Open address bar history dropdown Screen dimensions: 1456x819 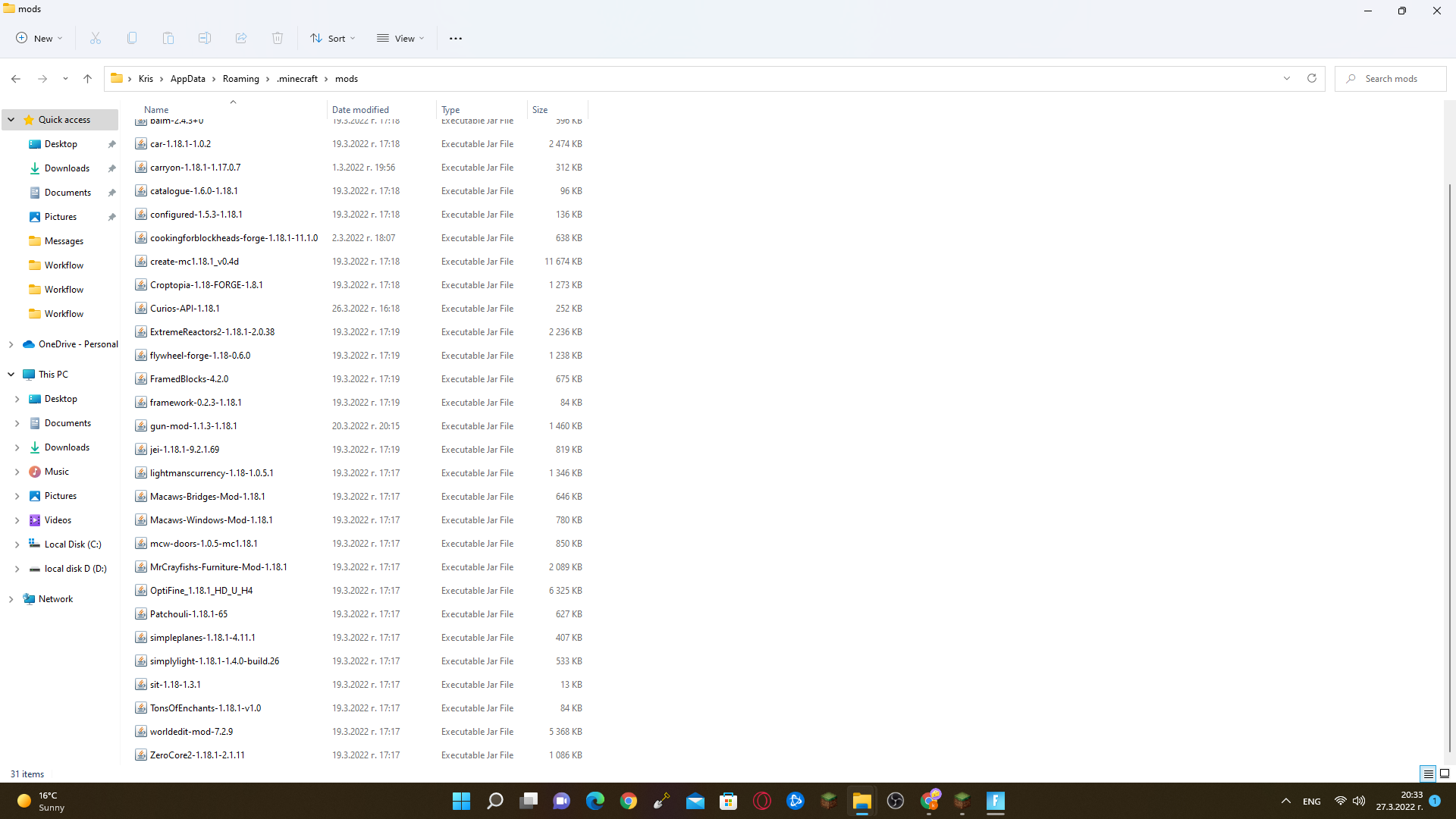(1287, 79)
